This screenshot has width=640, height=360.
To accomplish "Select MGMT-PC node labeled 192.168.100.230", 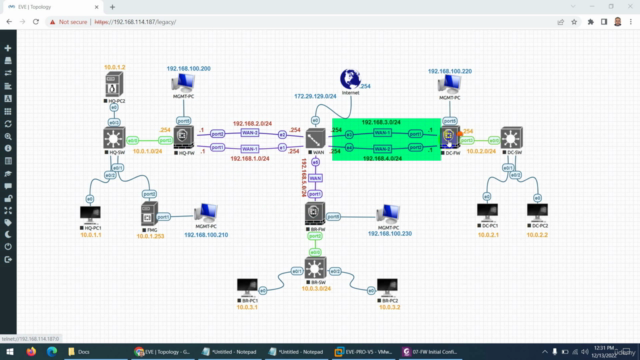I will click(x=388, y=214).
